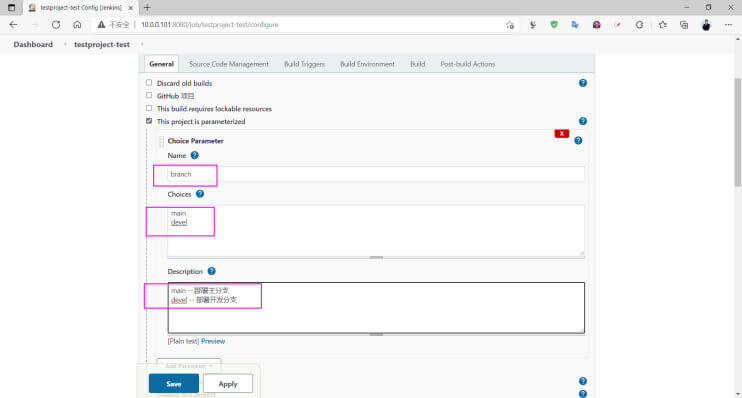Open the browser collections icon

[x=684, y=25]
